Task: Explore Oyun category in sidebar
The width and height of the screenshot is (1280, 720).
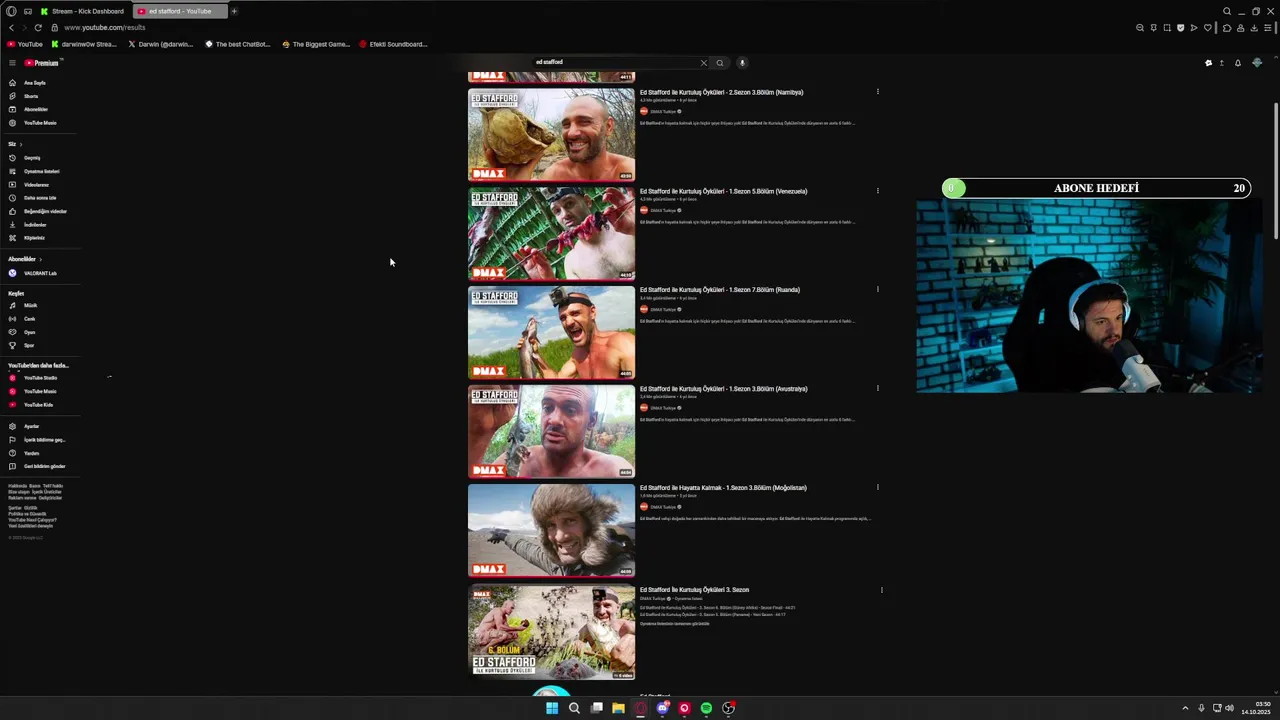Action: (x=29, y=332)
